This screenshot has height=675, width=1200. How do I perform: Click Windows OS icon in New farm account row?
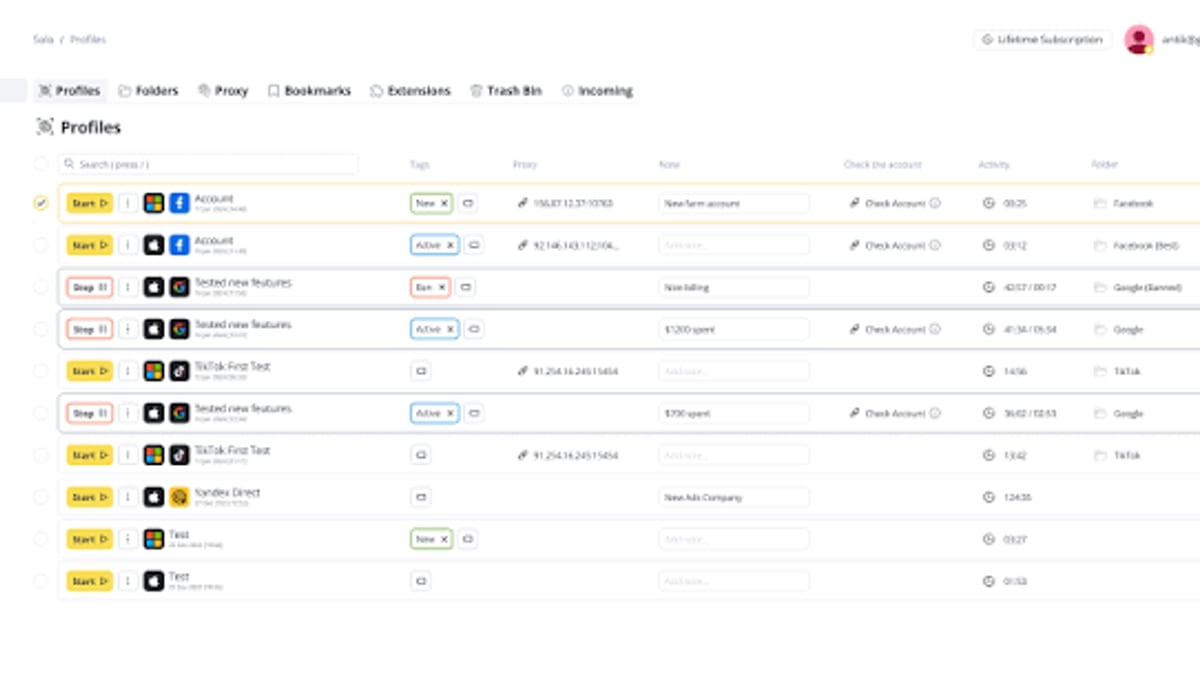(x=153, y=203)
